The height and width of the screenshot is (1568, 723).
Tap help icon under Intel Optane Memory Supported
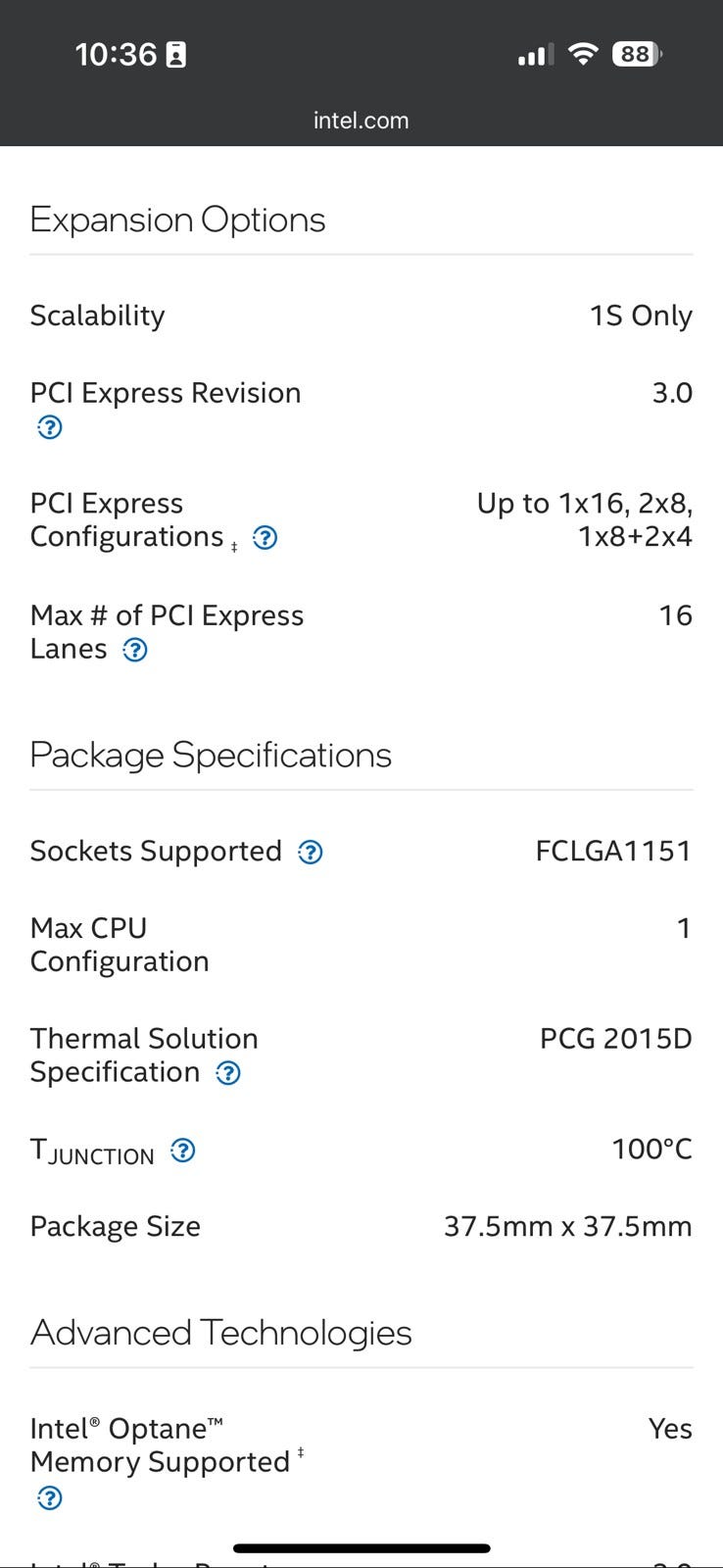point(49,1497)
